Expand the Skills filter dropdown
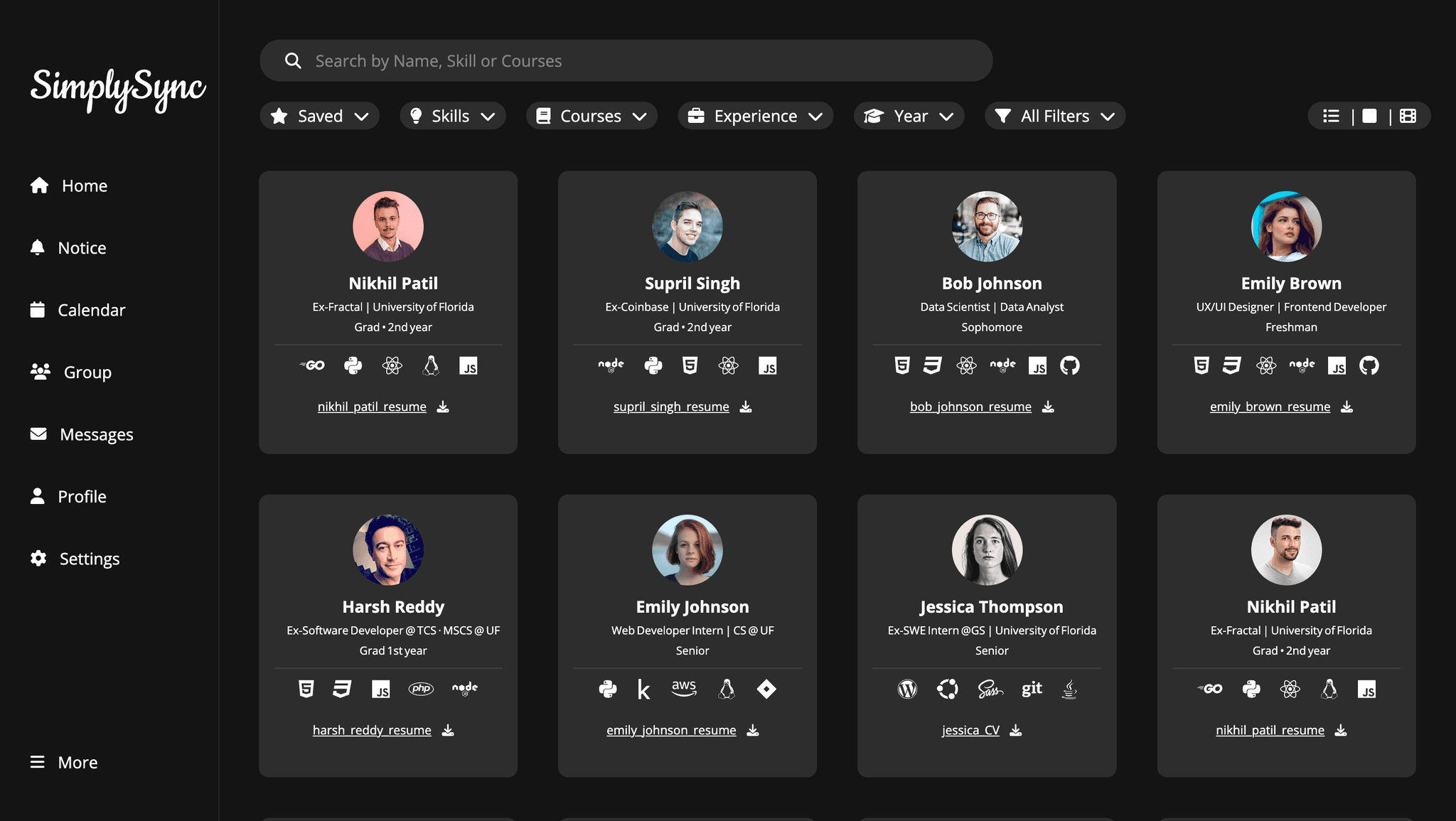1456x821 pixels. click(453, 116)
